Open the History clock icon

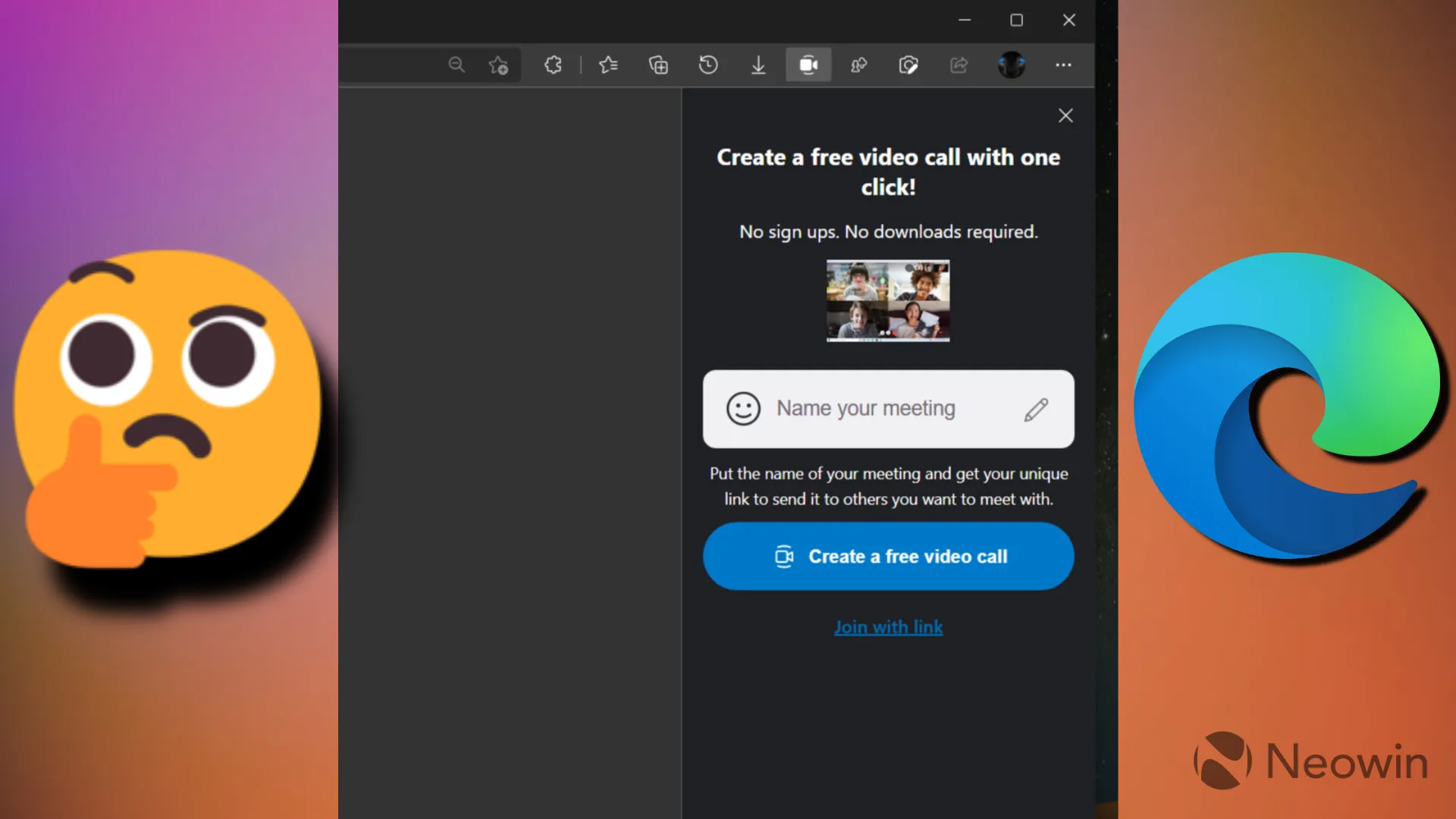click(x=708, y=64)
